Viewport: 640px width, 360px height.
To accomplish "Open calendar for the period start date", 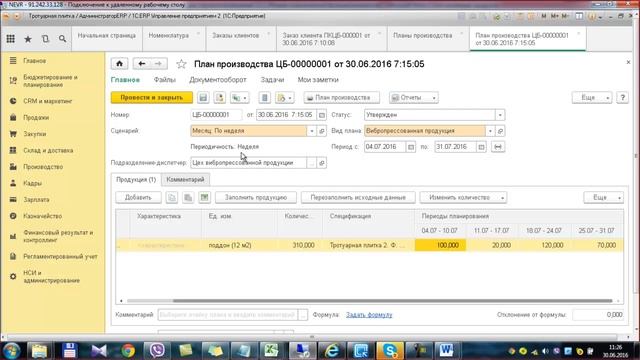I will (411, 147).
